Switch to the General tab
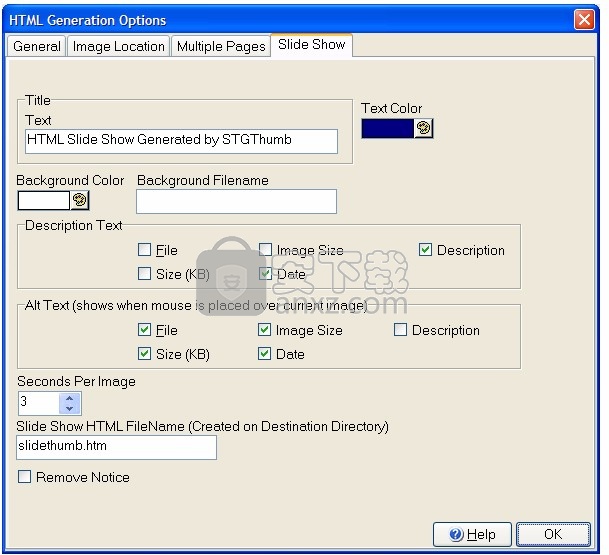Screen dimensions: 609x555 (37, 46)
